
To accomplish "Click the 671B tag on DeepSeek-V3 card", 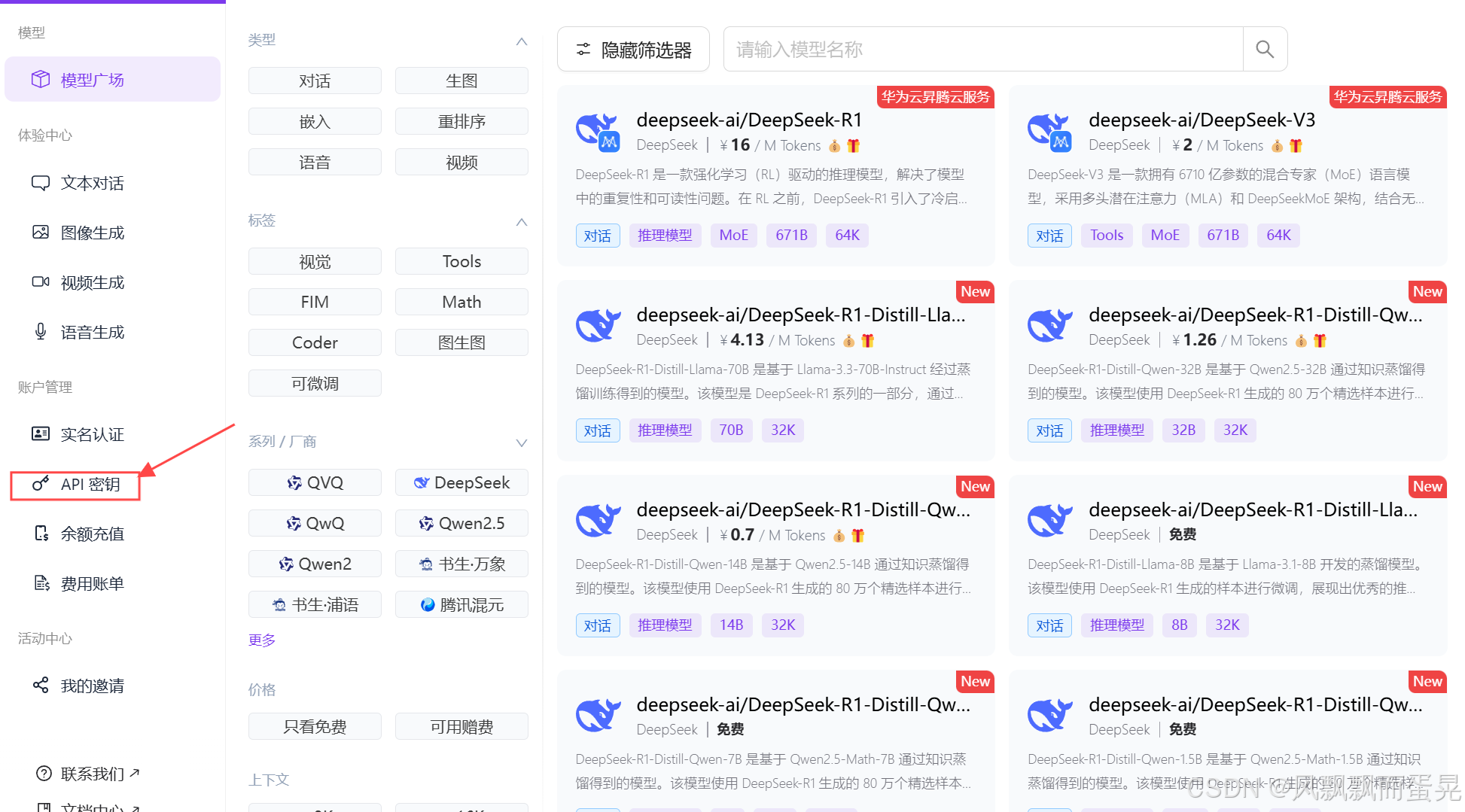I will point(1223,236).
